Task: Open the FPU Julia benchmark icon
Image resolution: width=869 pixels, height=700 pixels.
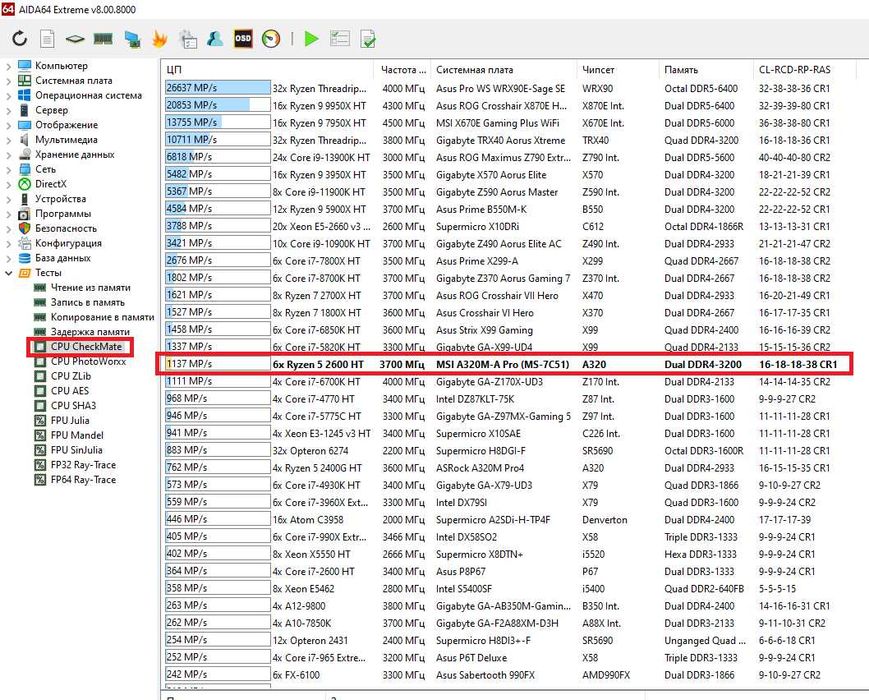Action: click(x=40, y=420)
